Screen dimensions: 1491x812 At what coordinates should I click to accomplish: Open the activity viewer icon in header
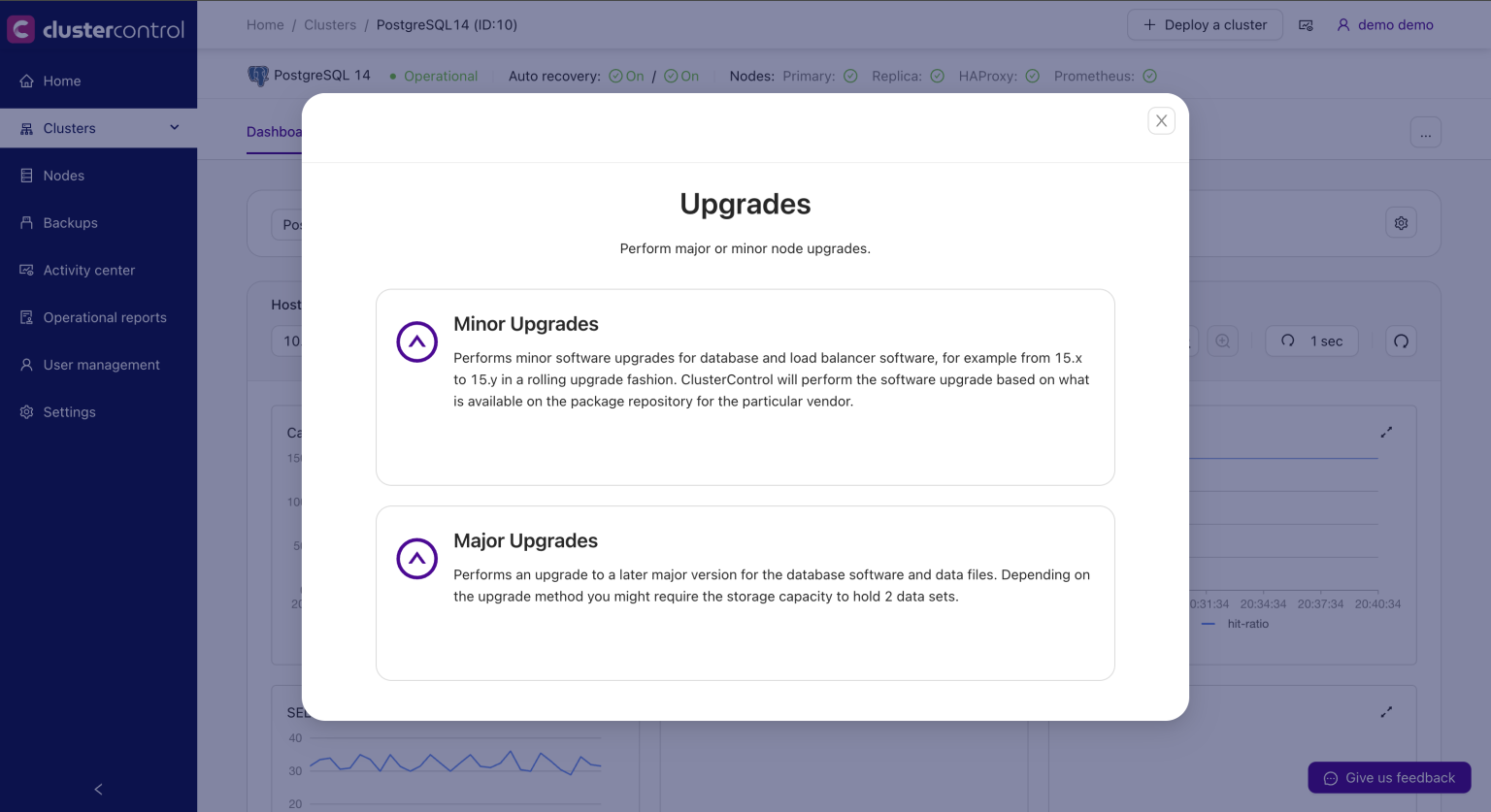tap(1306, 25)
